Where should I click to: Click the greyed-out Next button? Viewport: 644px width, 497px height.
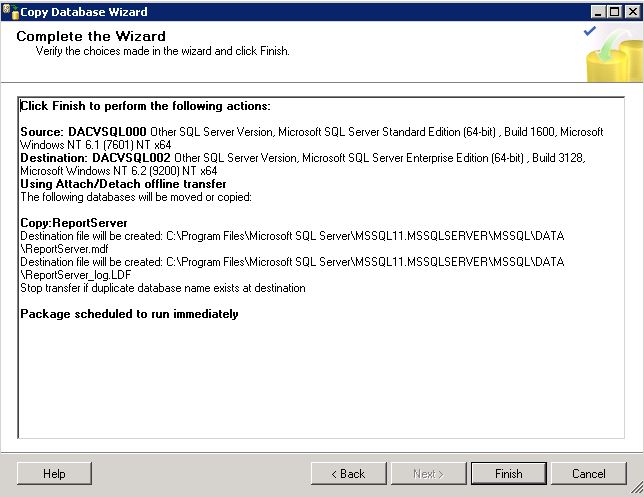coord(428,474)
